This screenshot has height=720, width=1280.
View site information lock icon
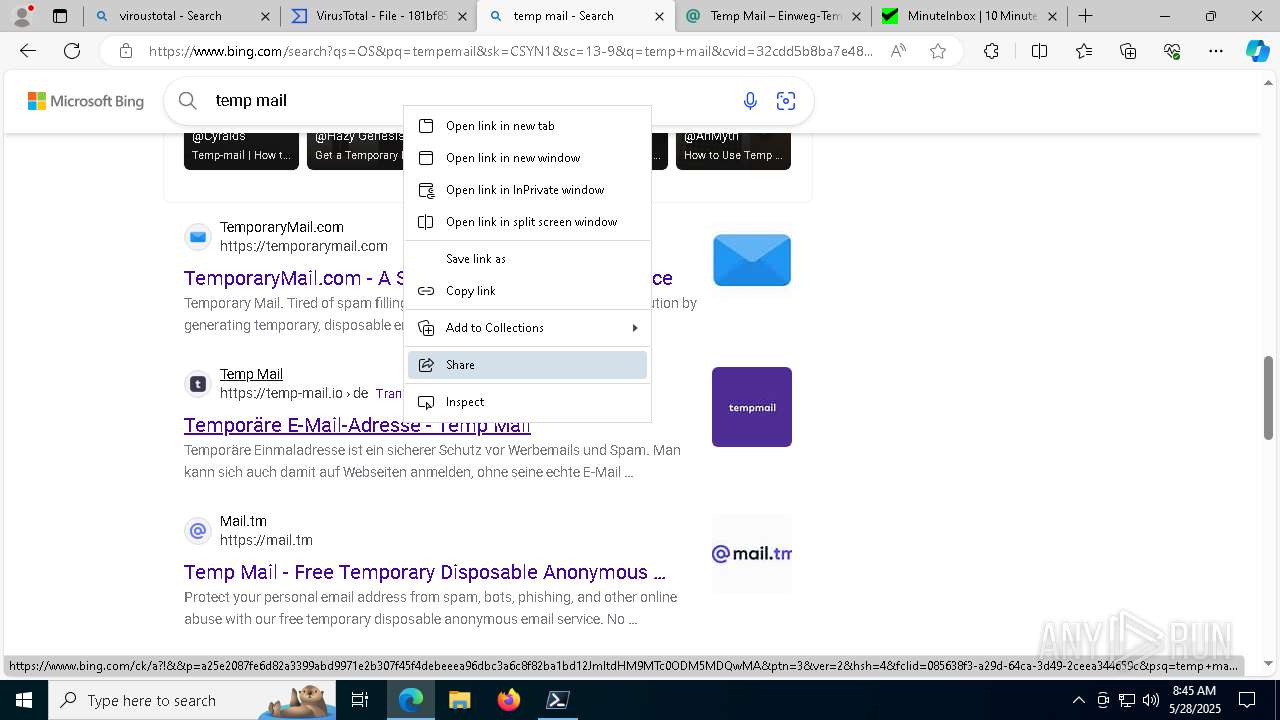[125, 51]
